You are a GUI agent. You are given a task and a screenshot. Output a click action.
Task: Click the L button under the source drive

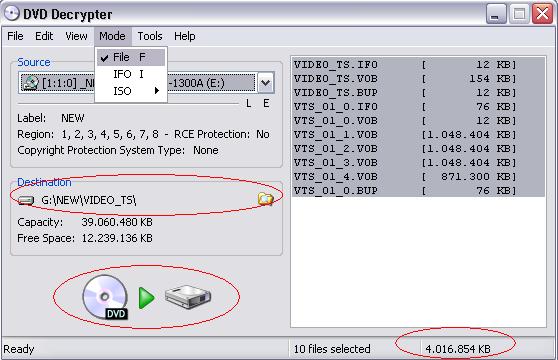248,104
